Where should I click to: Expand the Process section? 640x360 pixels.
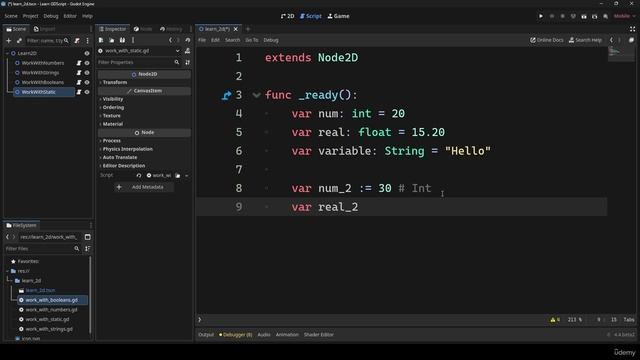[x=111, y=141]
